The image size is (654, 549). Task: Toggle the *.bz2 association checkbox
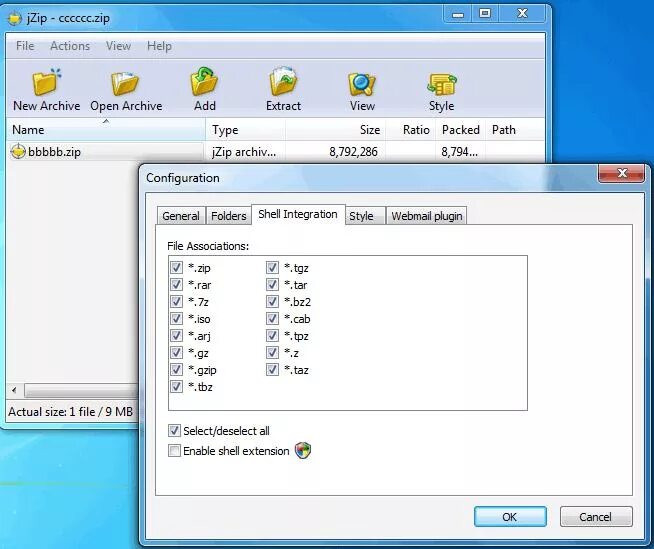coord(272,301)
